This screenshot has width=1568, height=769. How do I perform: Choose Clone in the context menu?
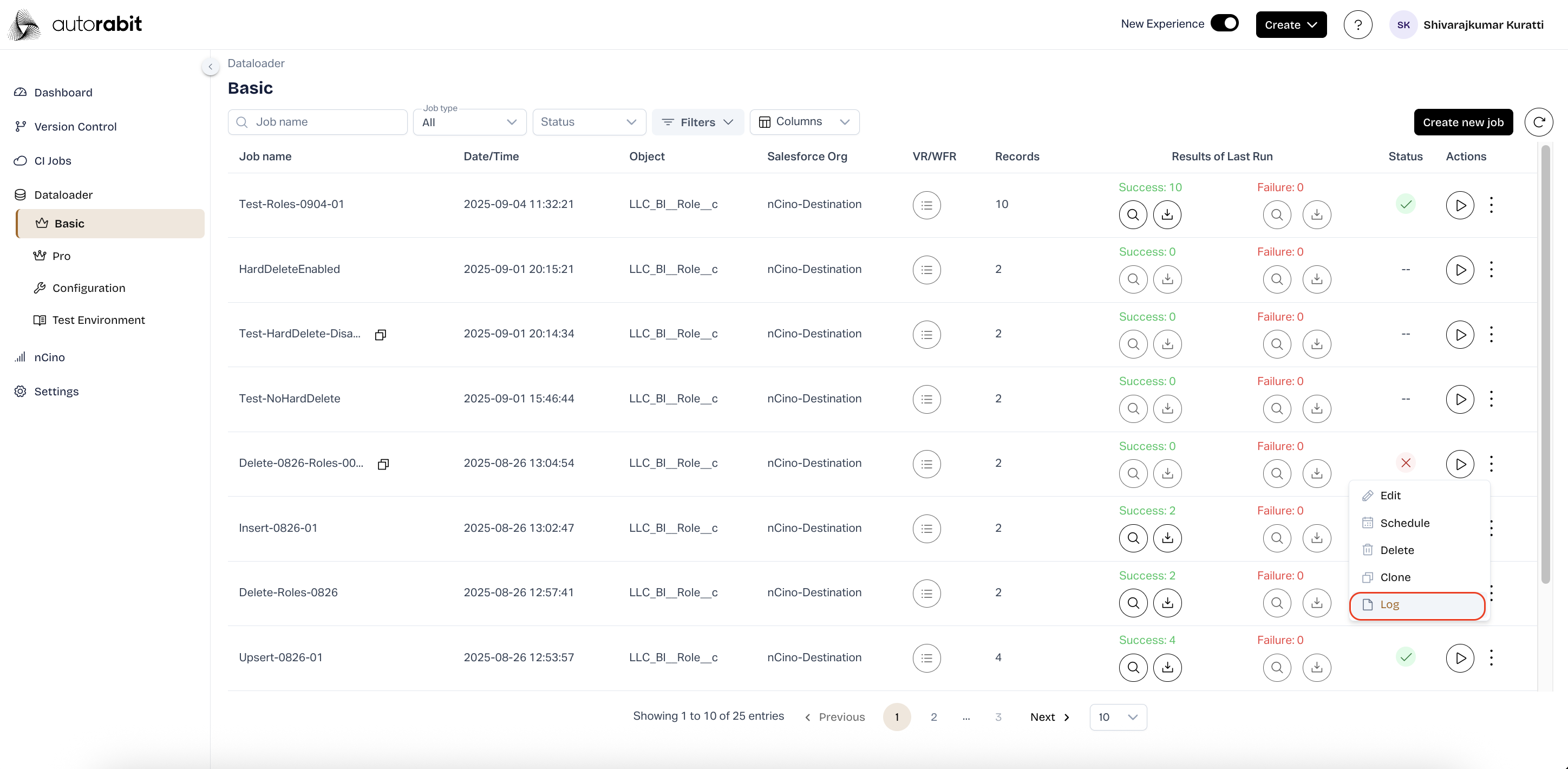pyautogui.click(x=1395, y=578)
